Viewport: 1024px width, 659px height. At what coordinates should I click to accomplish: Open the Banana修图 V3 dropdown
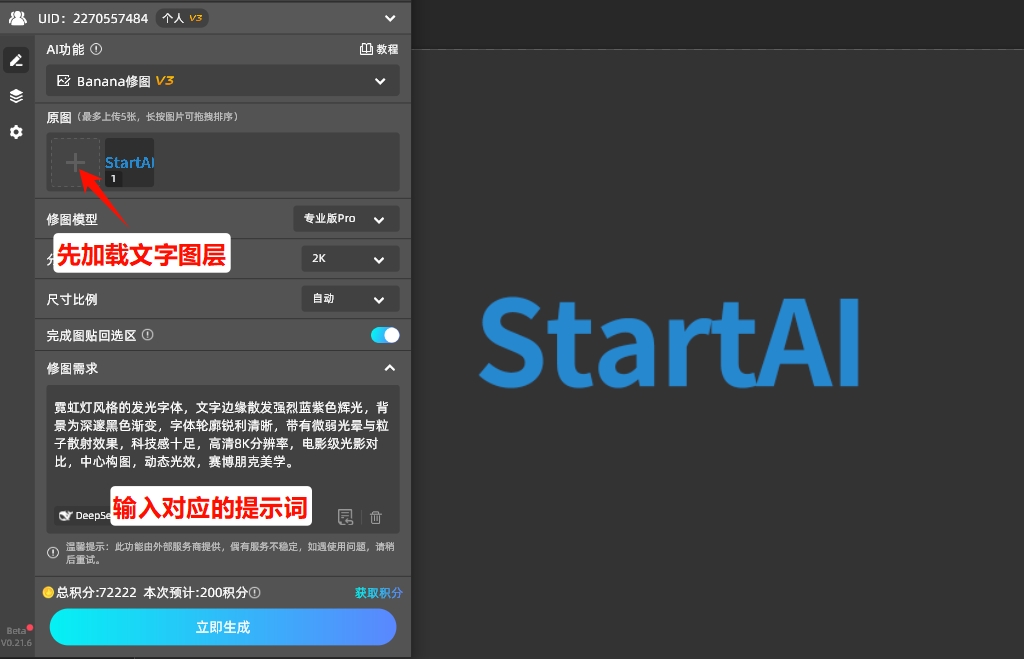[x=222, y=81]
